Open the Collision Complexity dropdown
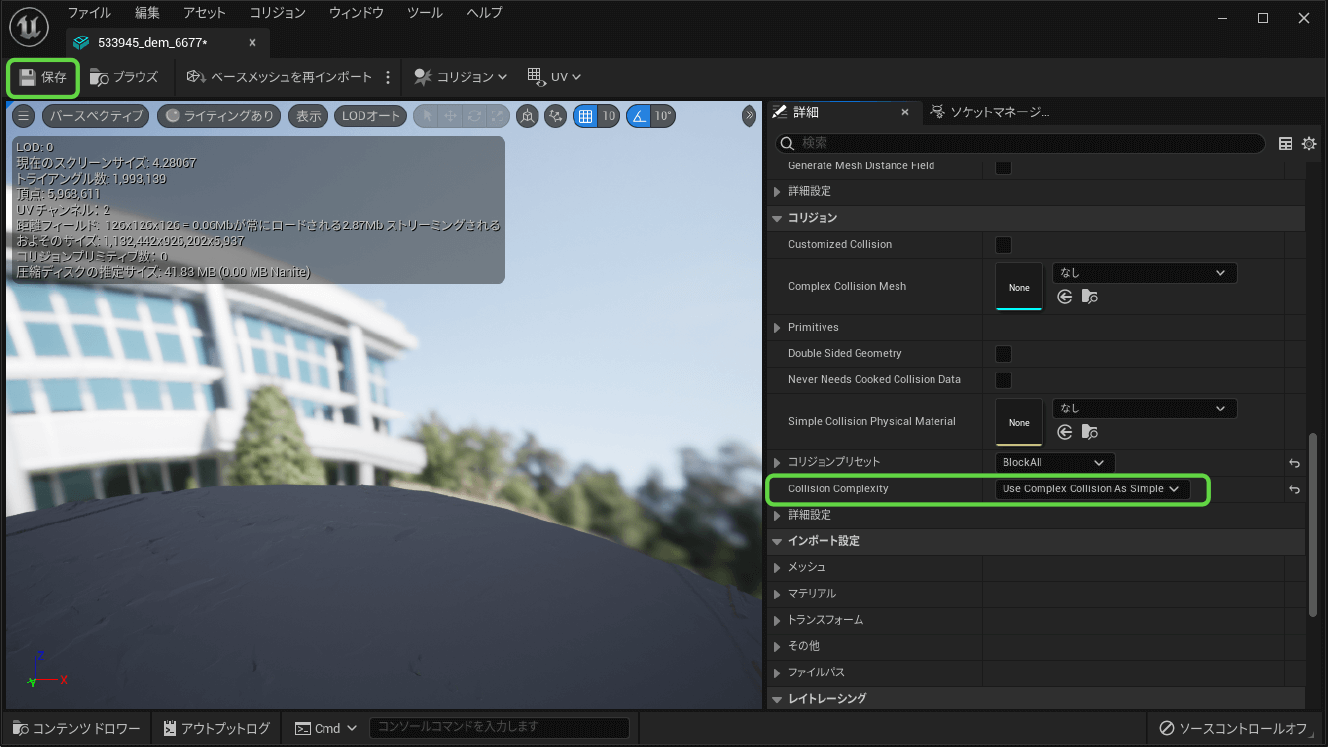The height and width of the screenshot is (747, 1328). [x=1092, y=489]
